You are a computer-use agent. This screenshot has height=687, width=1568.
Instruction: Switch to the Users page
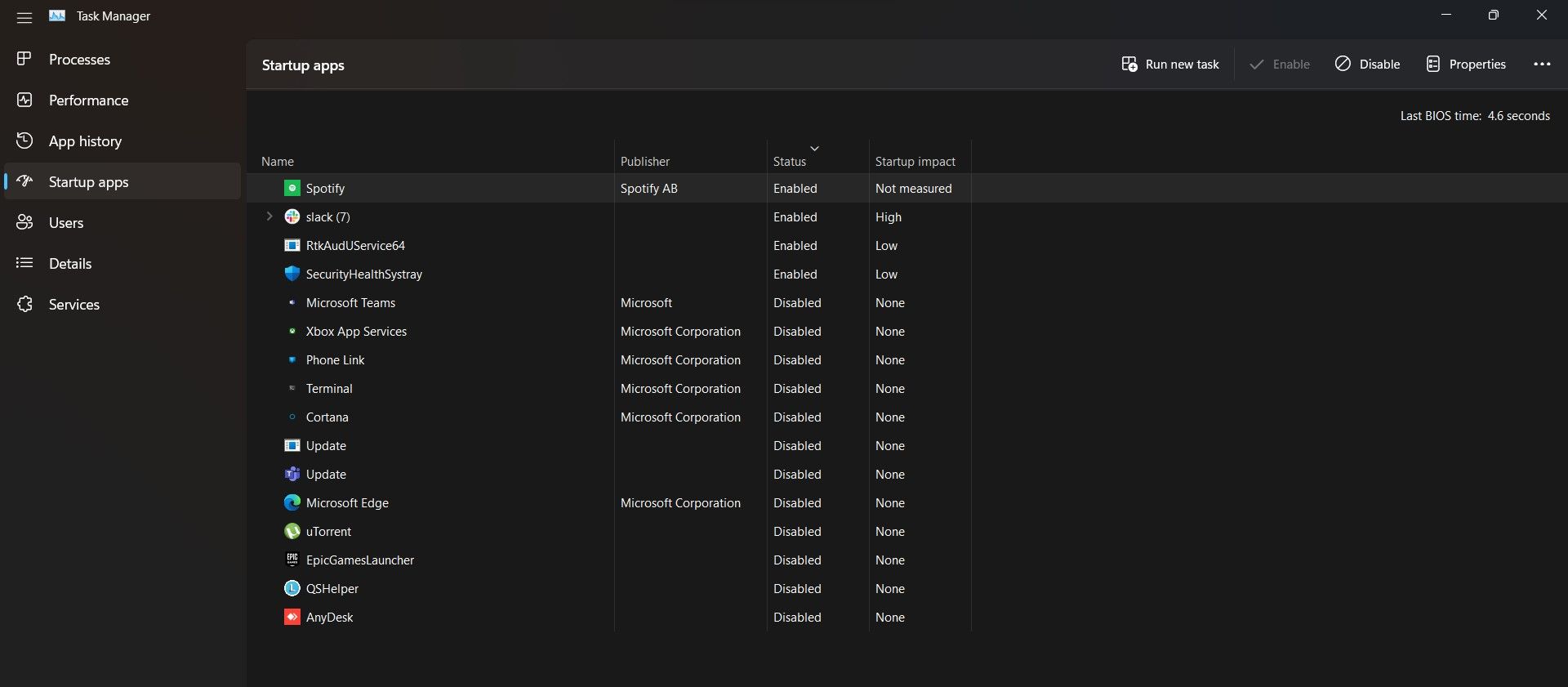coord(122,222)
